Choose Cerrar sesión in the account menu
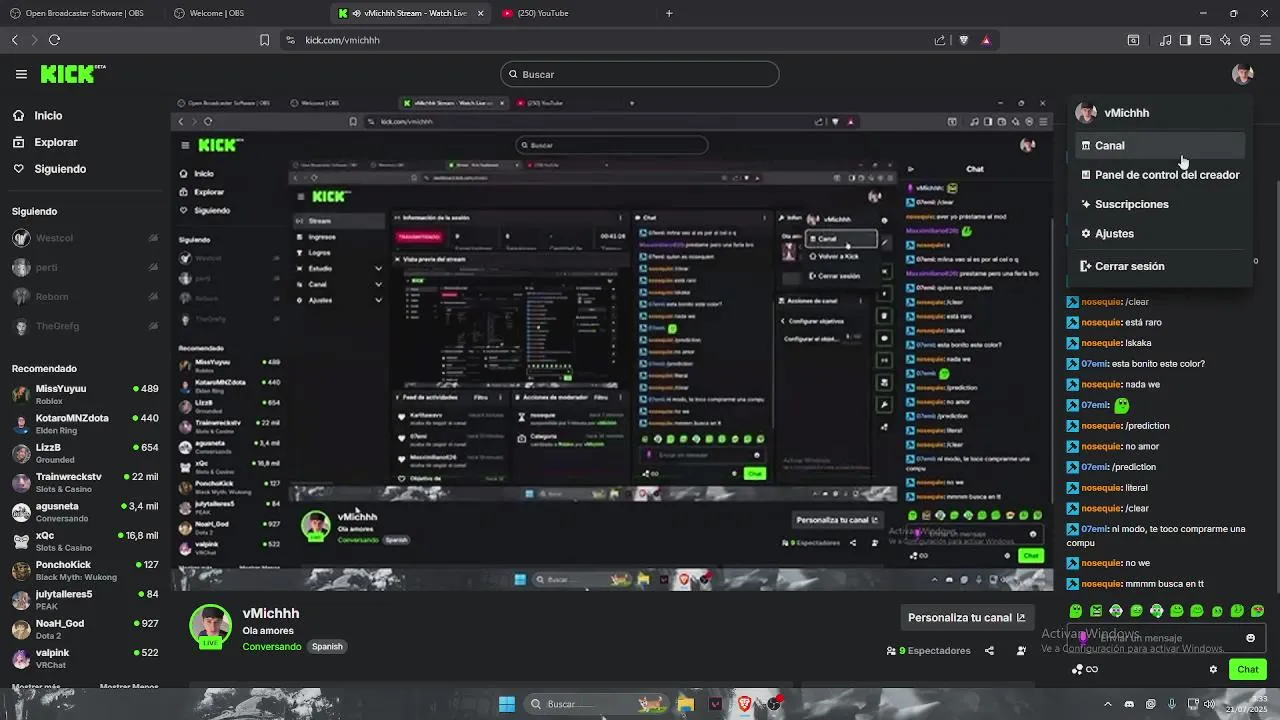This screenshot has height=720, width=1280. 1160,267
